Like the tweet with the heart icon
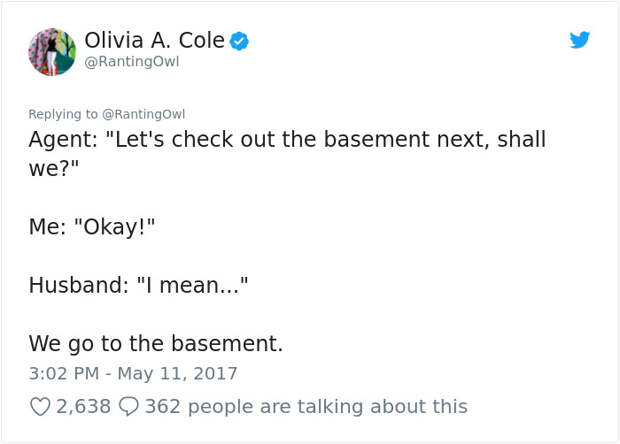This screenshot has height=444, width=620. (40, 406)
